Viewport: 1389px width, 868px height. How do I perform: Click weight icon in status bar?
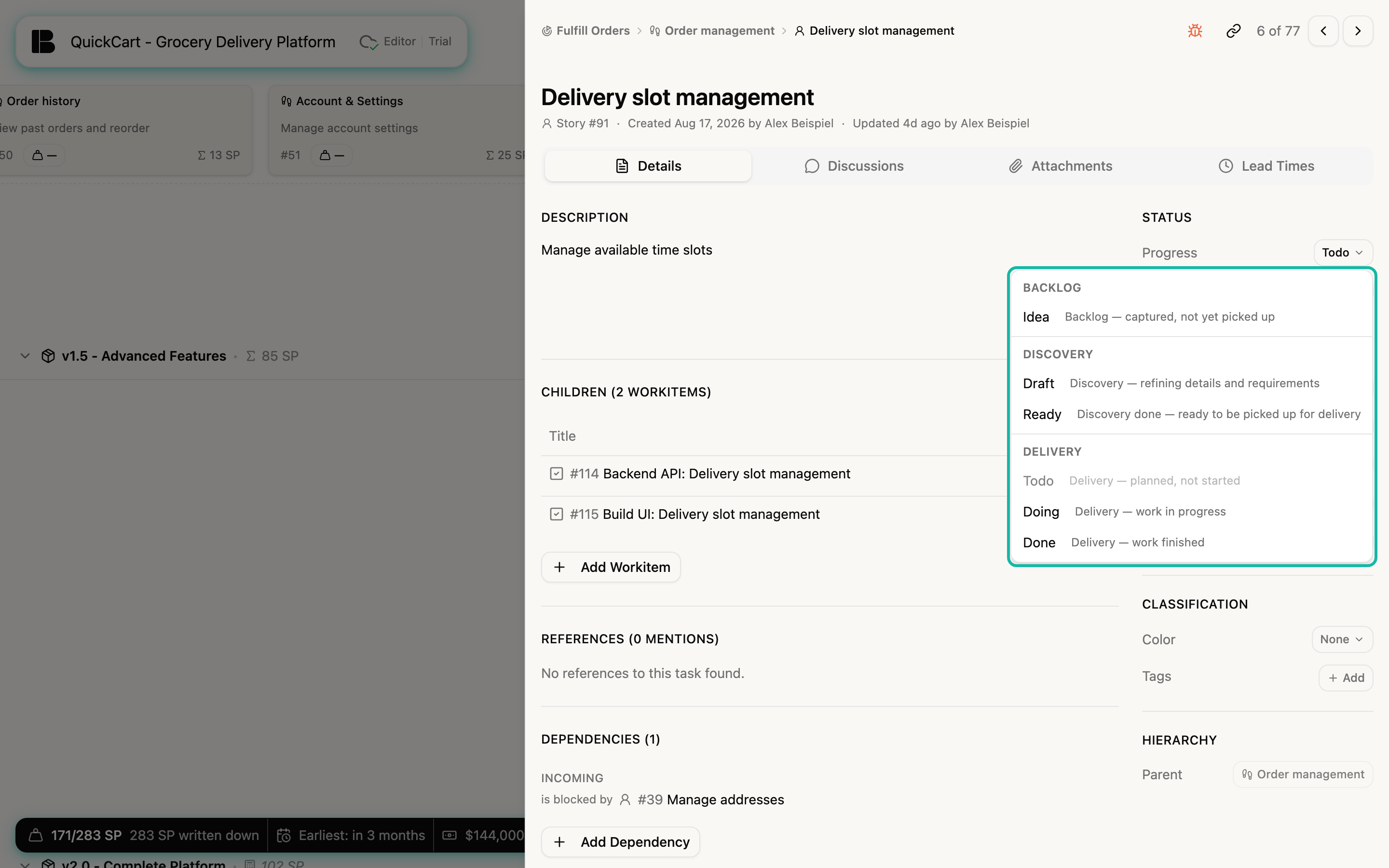[x=36, y=835]
